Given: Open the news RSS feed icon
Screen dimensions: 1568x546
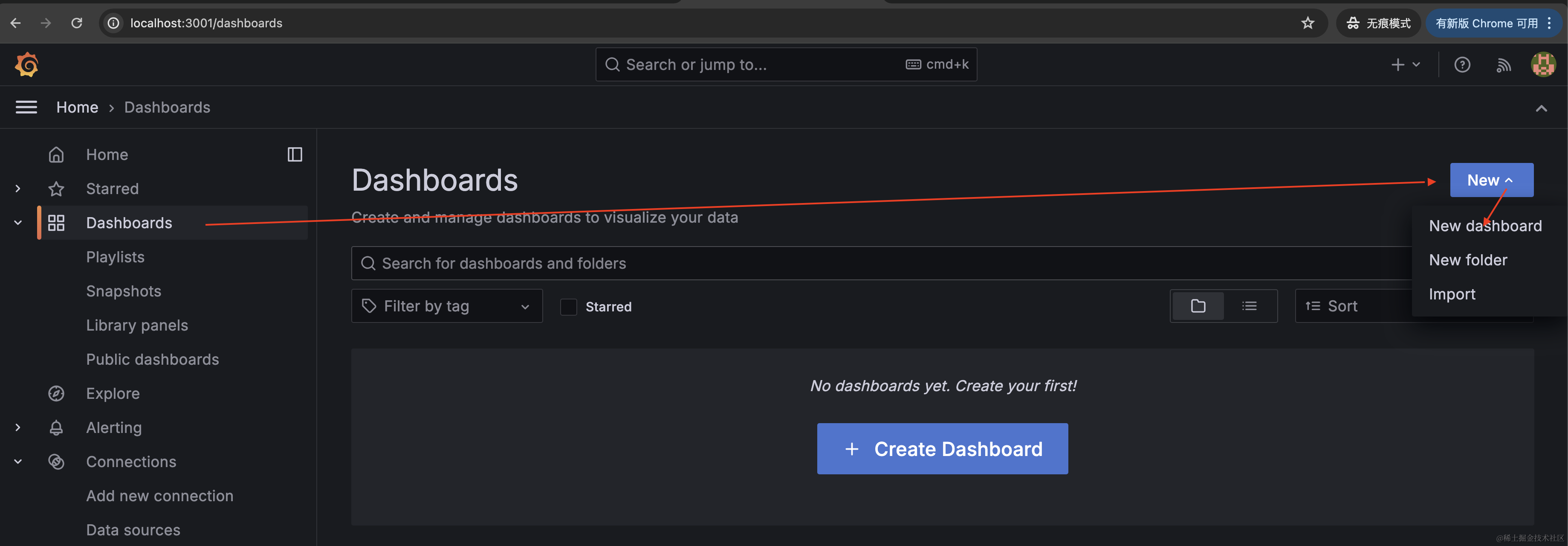Looking at the screenshot, I should pyautogui.click(x=1504, y=64).
